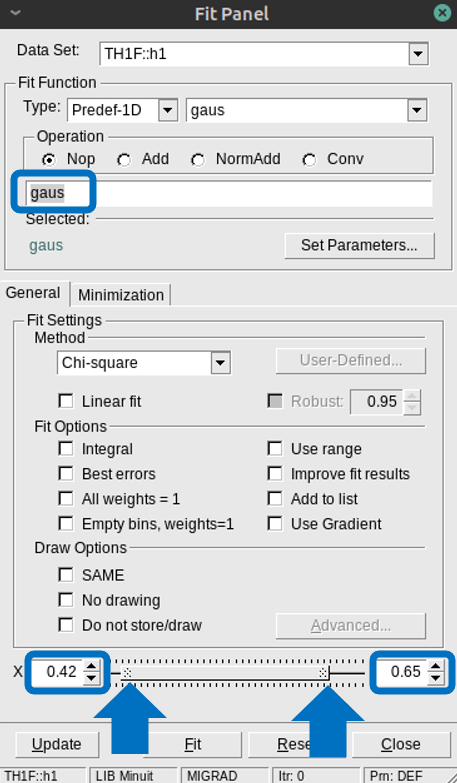This screenshot has height=783, width=457.
Task: Click the gaus function text field
Action: pos(229,193)
